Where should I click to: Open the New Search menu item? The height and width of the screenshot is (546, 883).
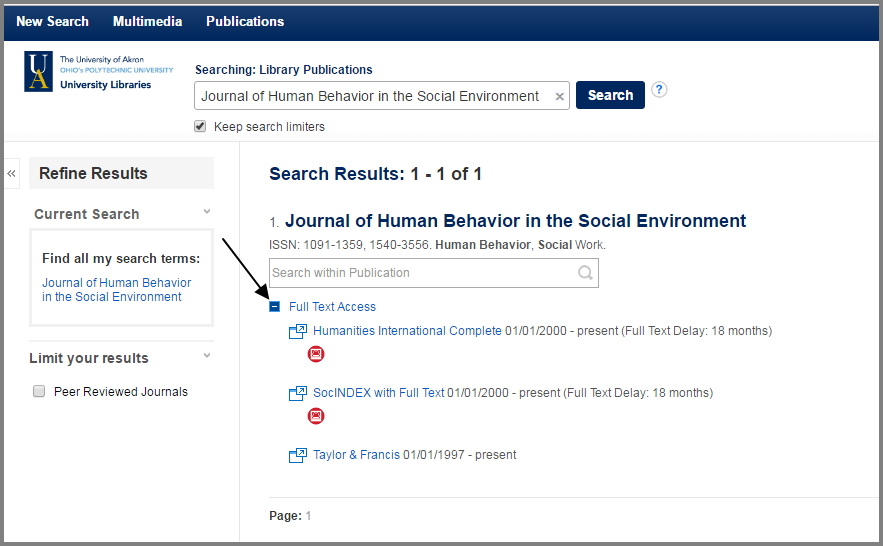click(x=52, y=21)
